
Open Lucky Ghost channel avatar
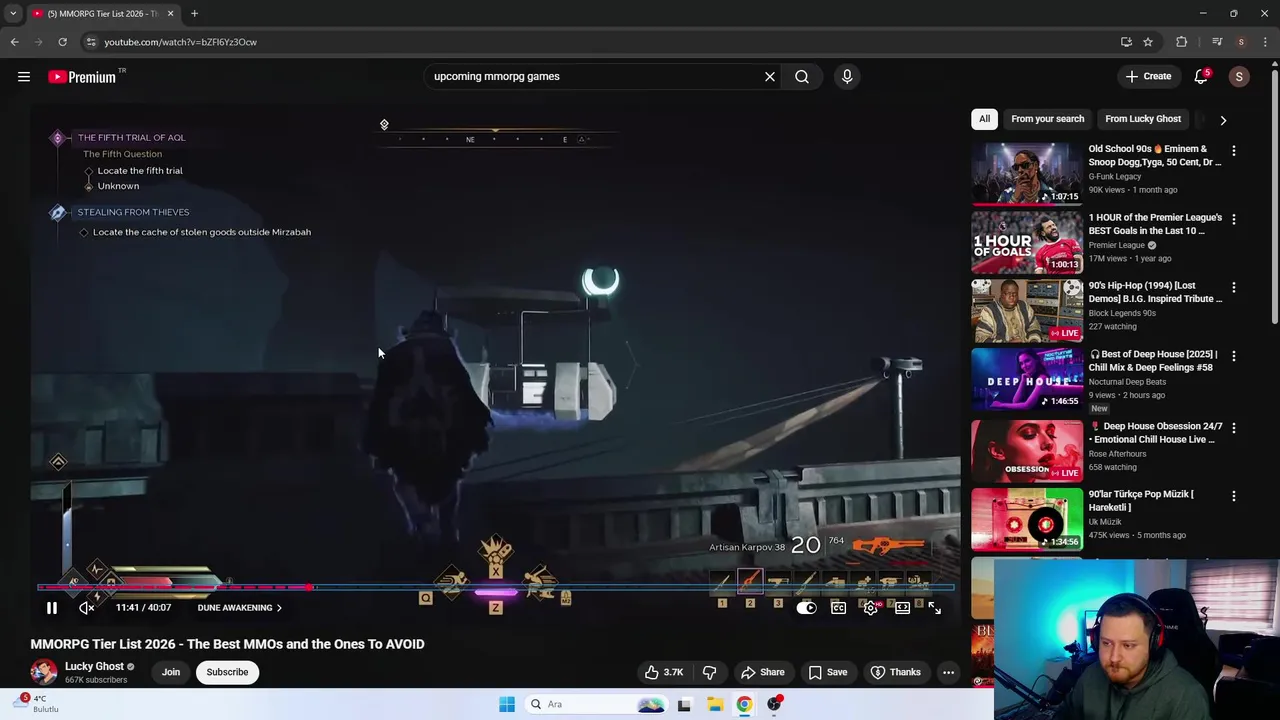click(x=43, y=672)
